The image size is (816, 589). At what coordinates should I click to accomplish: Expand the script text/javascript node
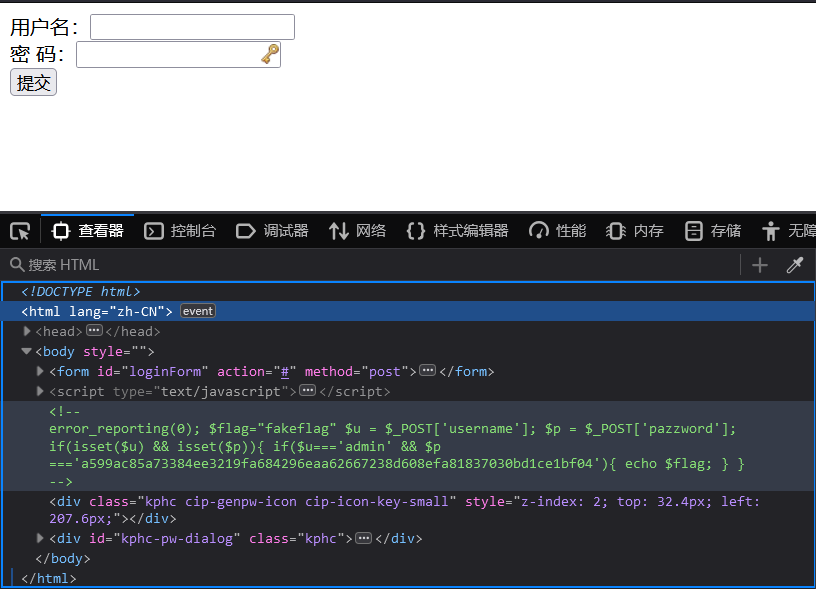coord(40,391)
